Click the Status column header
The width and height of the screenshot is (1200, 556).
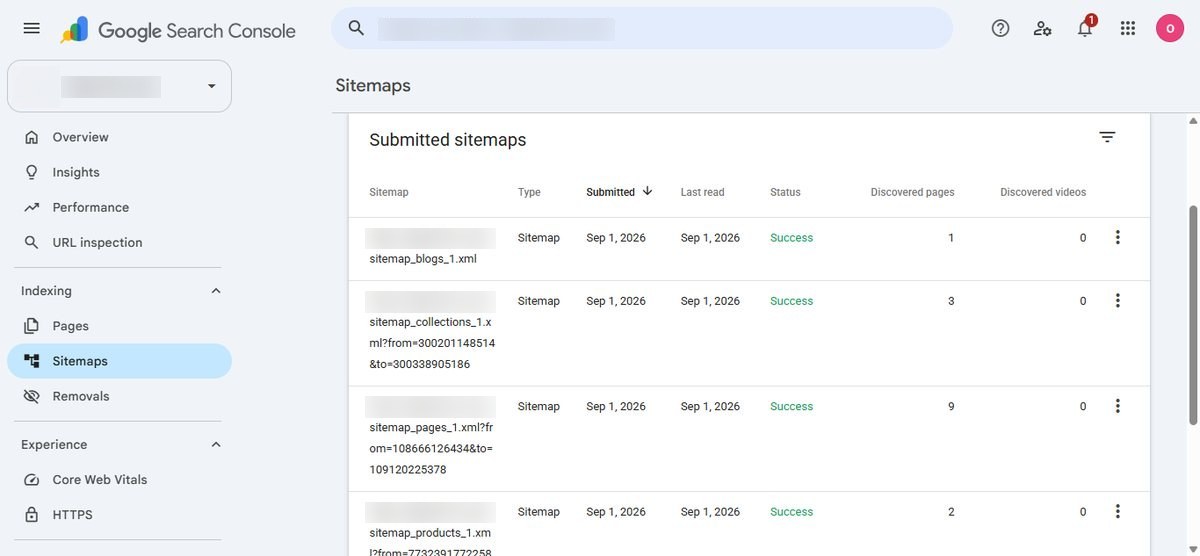(785, 192)
